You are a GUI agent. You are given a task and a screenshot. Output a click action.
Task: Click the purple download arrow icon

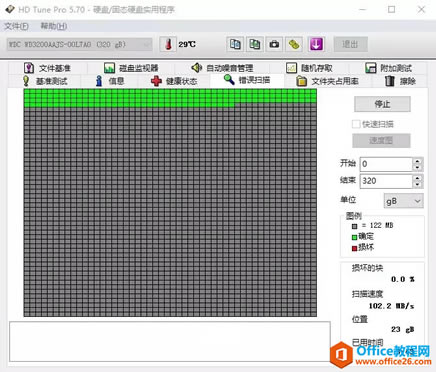316,44
